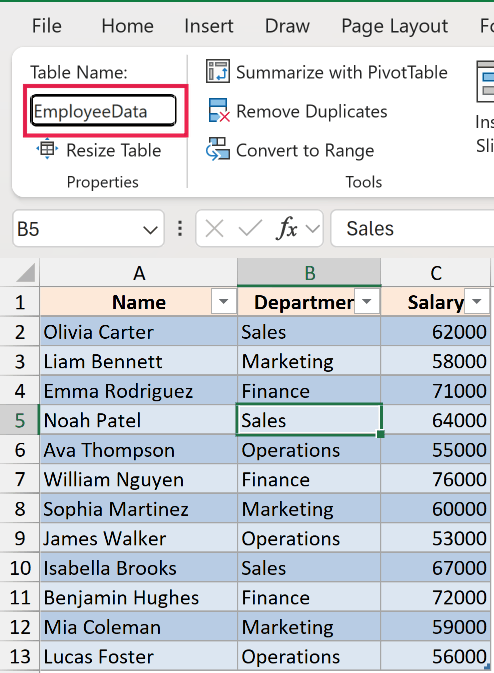
Task: Open the Draw tab
Action: coord(287,26)
